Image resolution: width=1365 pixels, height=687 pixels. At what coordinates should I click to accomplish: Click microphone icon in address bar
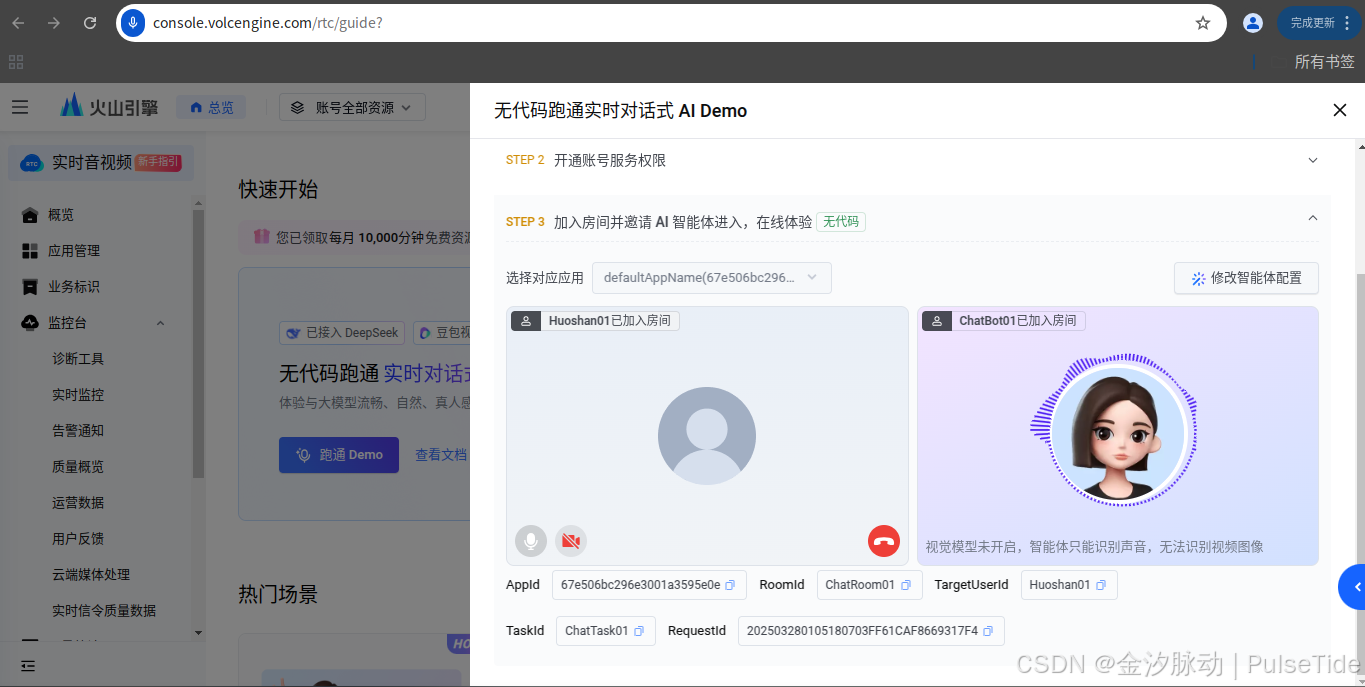(133, 23)
